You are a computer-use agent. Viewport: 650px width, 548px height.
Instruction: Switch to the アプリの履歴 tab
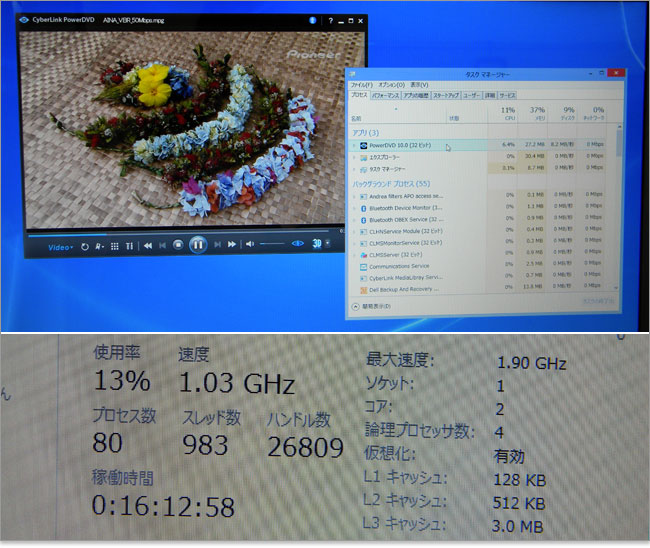tap(416, 95)
